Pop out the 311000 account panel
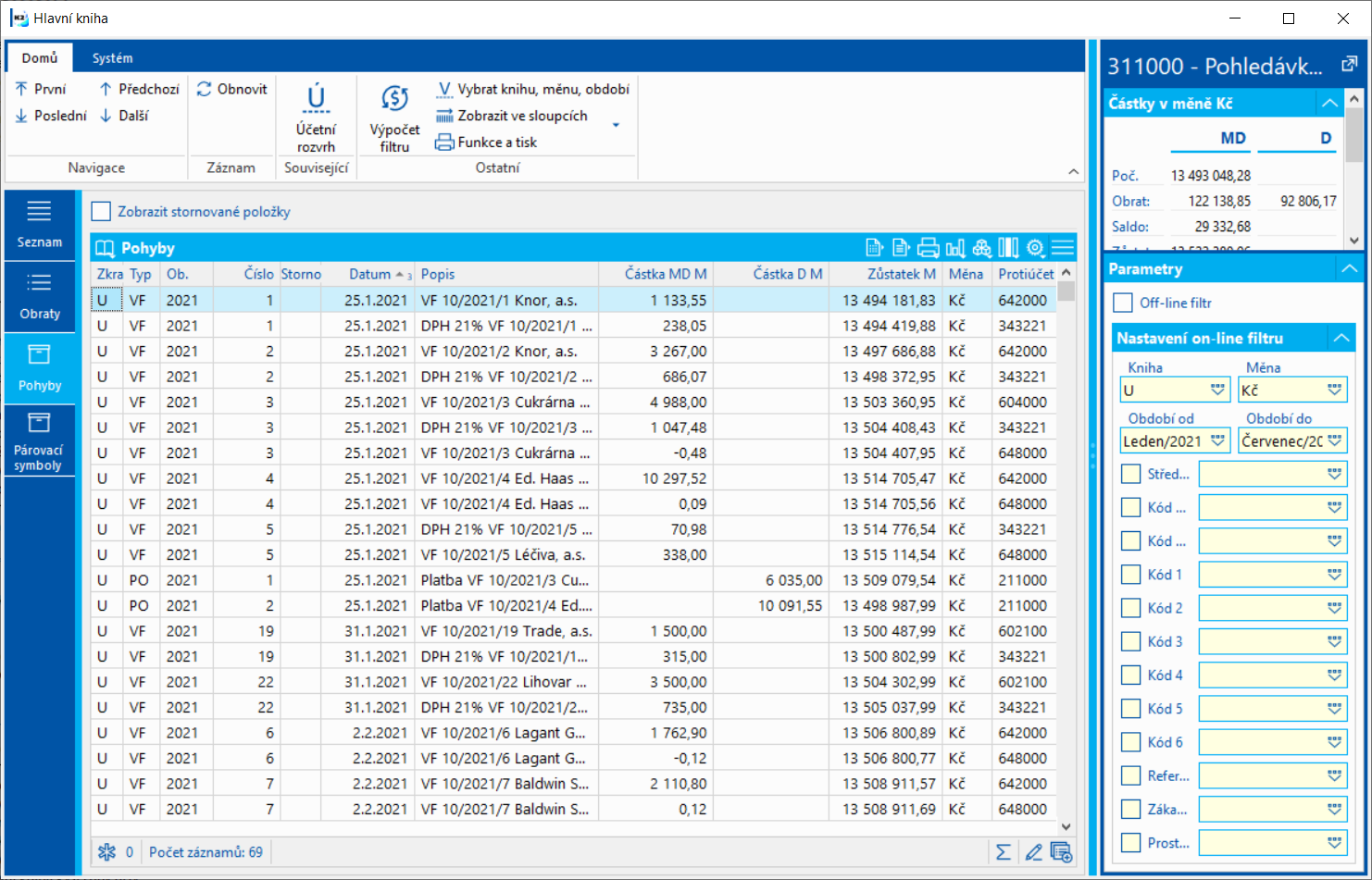Image resolution: width=1372 pixels, height=880 pixels. click(1350, 65)
